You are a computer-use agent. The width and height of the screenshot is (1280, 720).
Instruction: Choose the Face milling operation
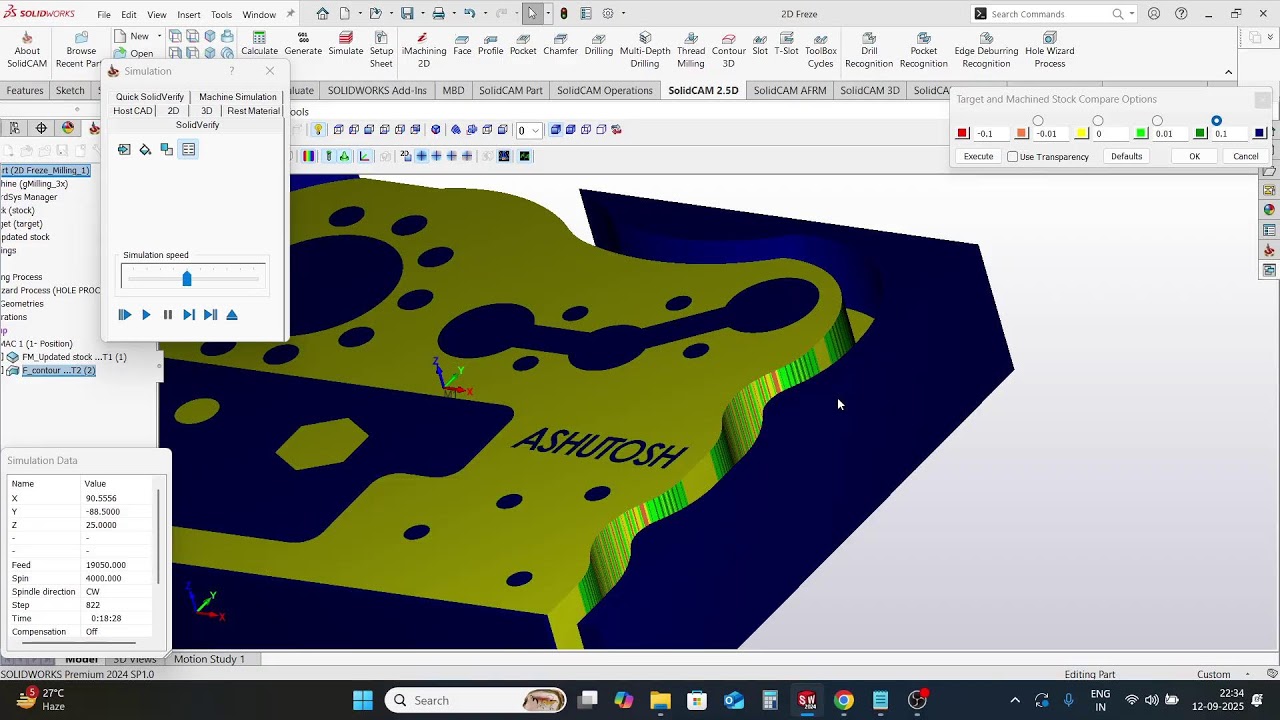point(462,44)
